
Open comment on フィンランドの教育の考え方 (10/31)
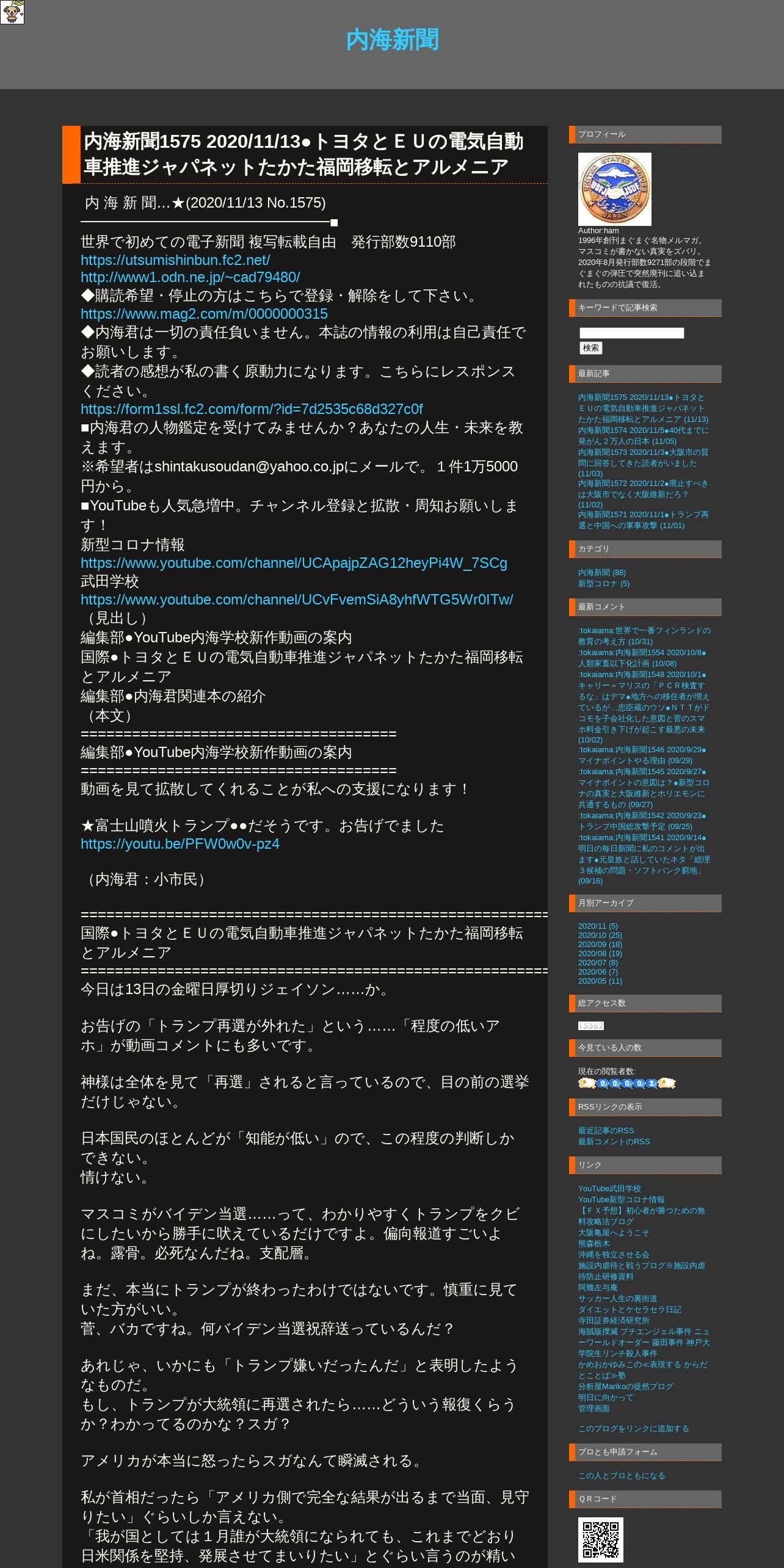point(644,636)
